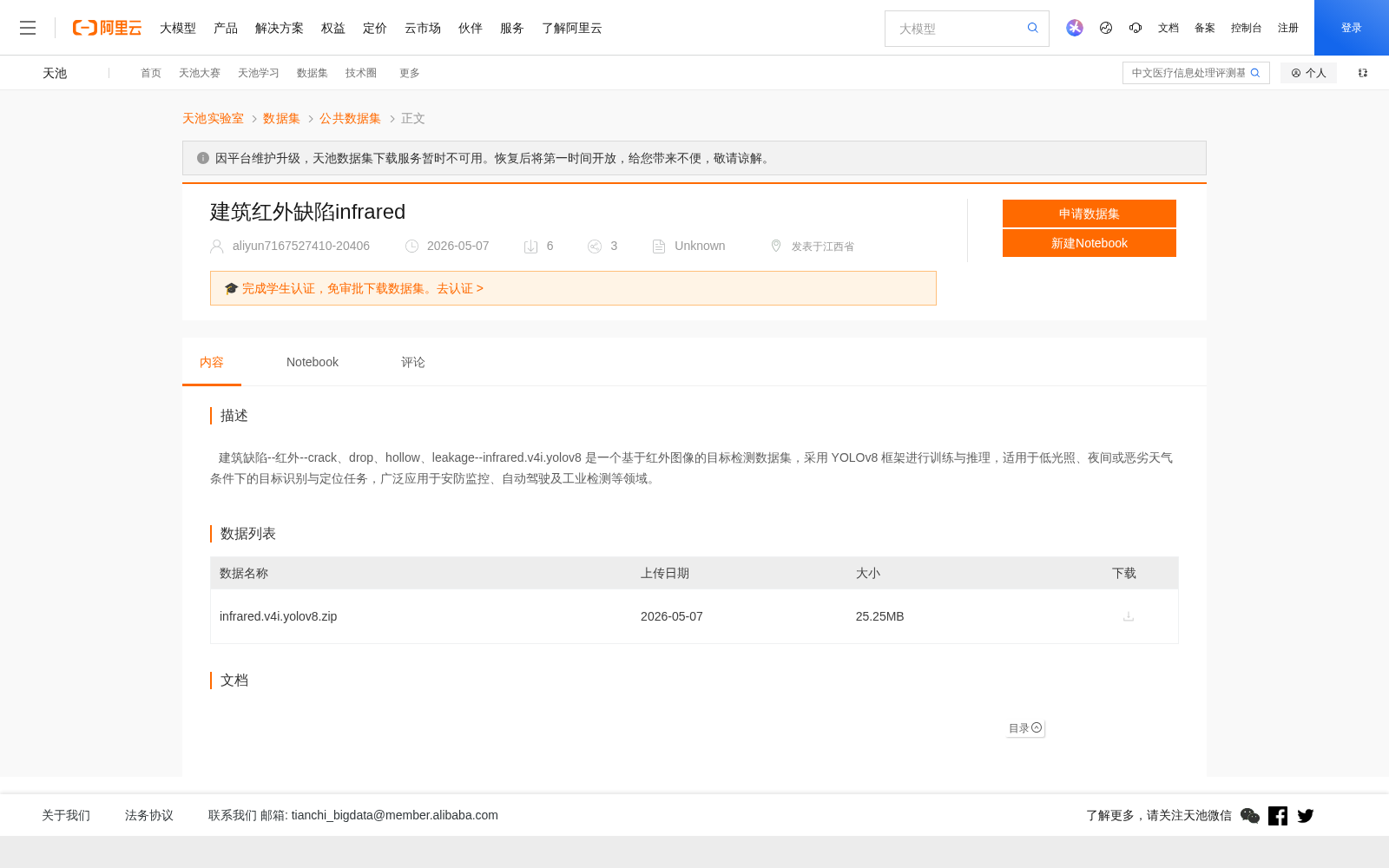The image size is (1389, 868).
Task: Open the headset customer support icon
Action: (x=1136, y=28)
